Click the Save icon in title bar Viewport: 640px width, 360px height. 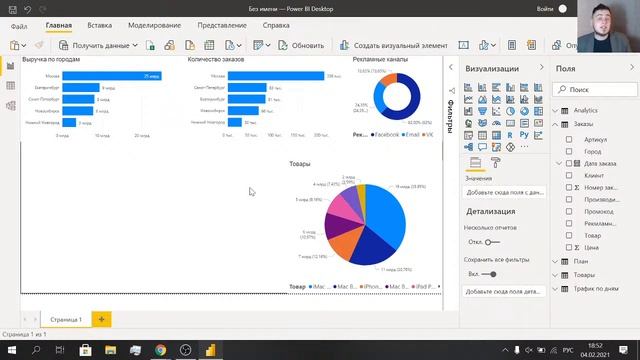click(x=13, y=9)
